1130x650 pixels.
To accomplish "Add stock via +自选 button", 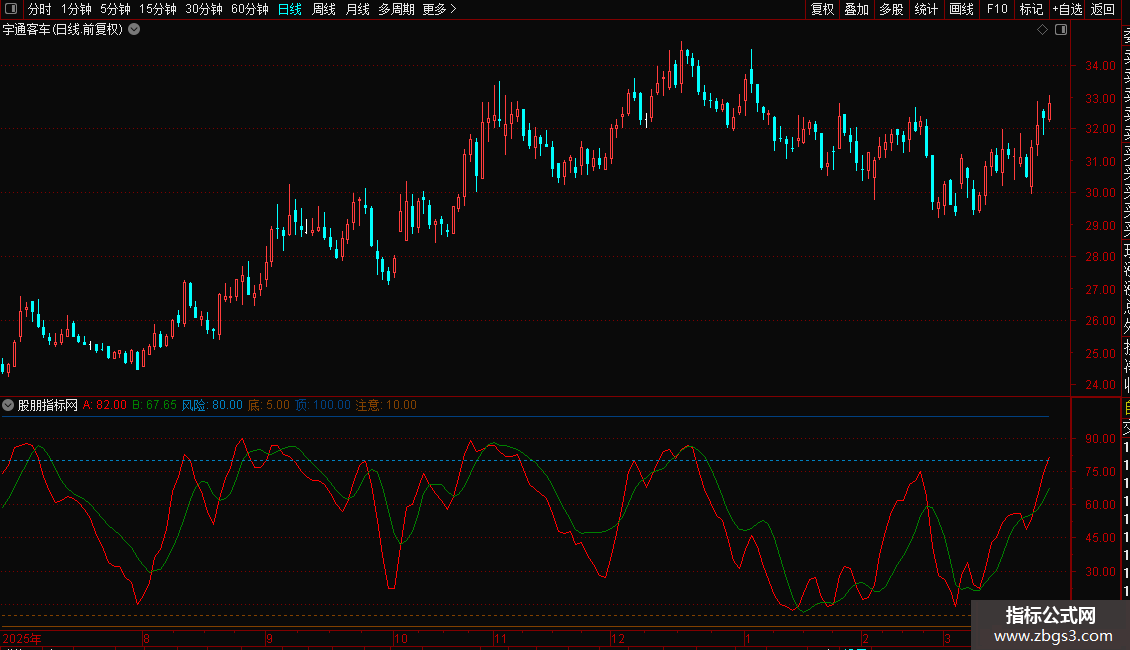I will [x=1066, y=9].
